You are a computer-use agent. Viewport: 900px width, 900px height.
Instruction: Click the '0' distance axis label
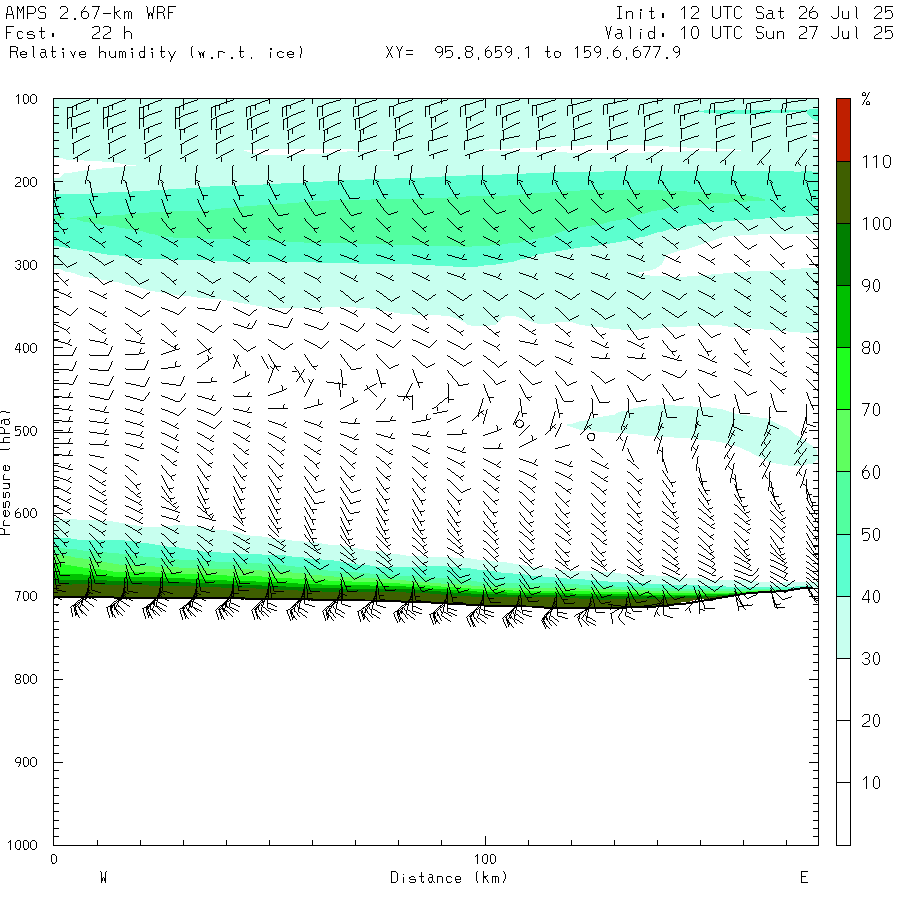(x=54, y=859)
